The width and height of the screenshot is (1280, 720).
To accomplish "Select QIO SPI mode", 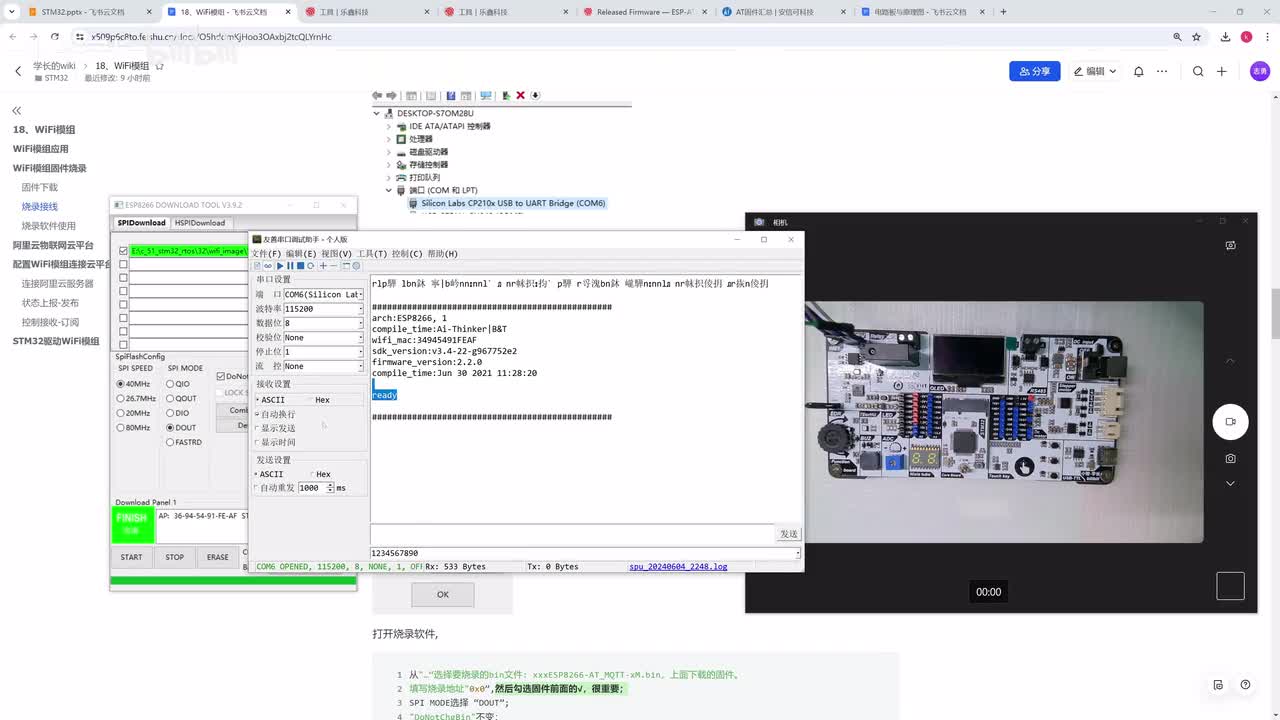I will tap(170, 384).
